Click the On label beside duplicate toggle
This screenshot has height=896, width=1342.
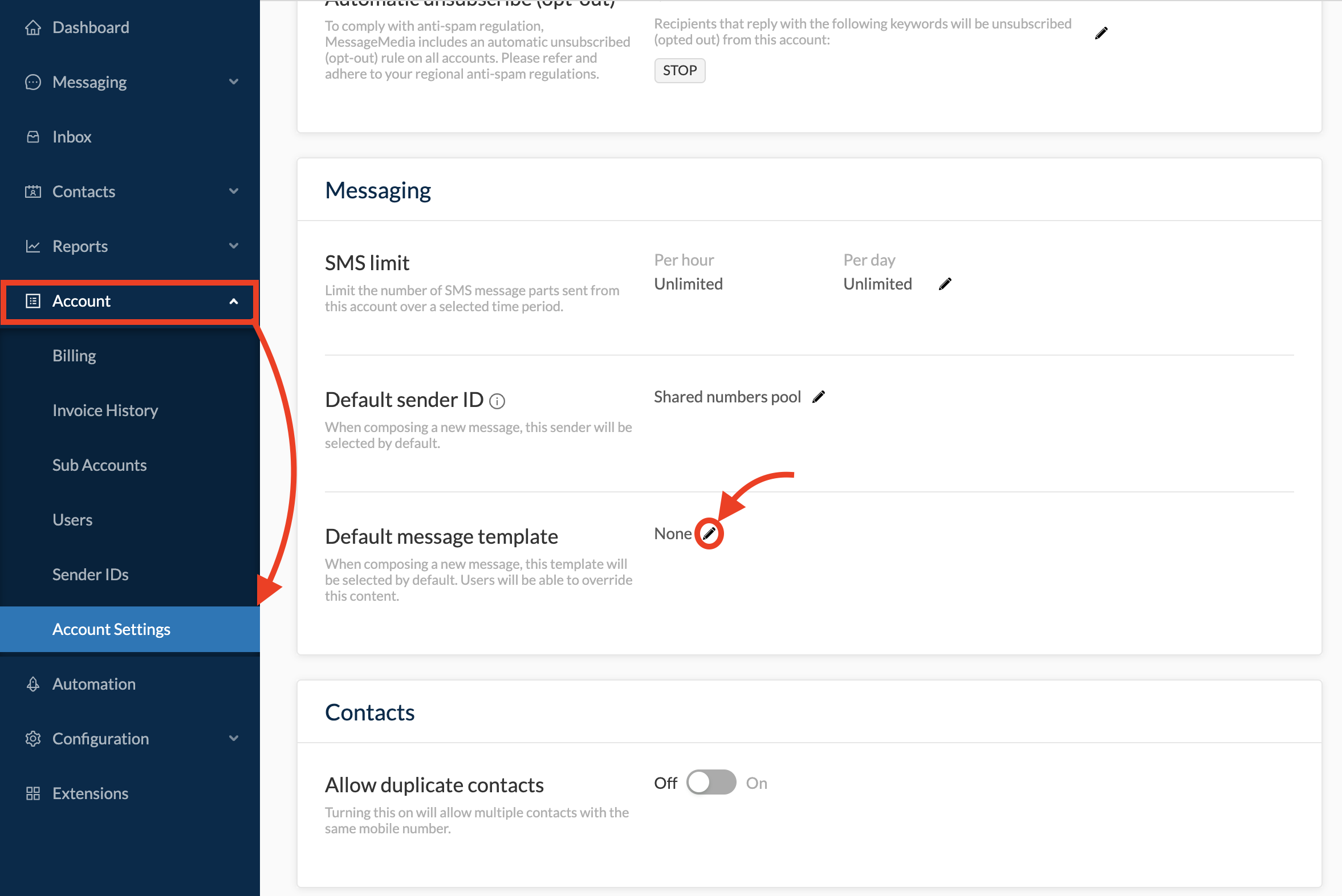click(756, 783)
